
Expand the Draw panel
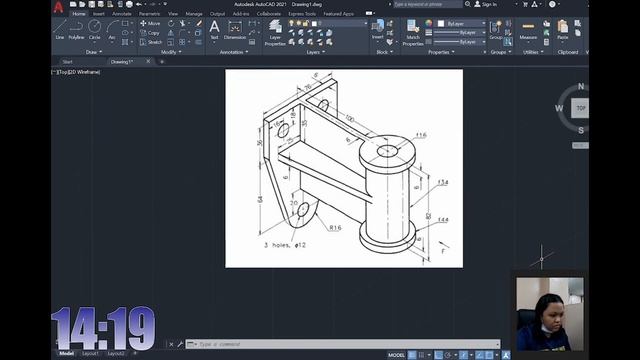pyautogui.click(x=94, y=52)
